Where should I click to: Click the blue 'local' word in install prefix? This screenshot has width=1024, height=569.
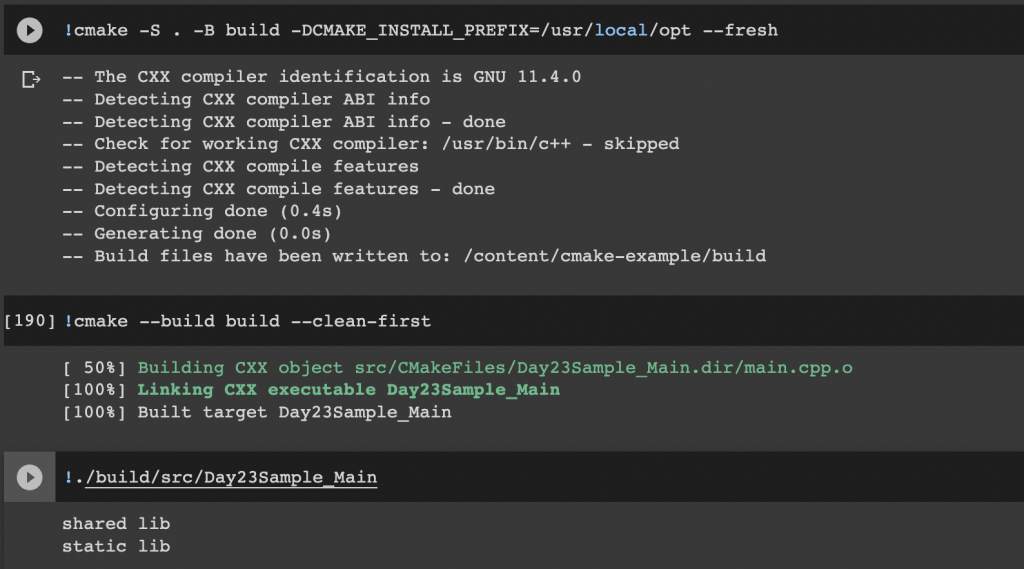click(x=620, y=30)
